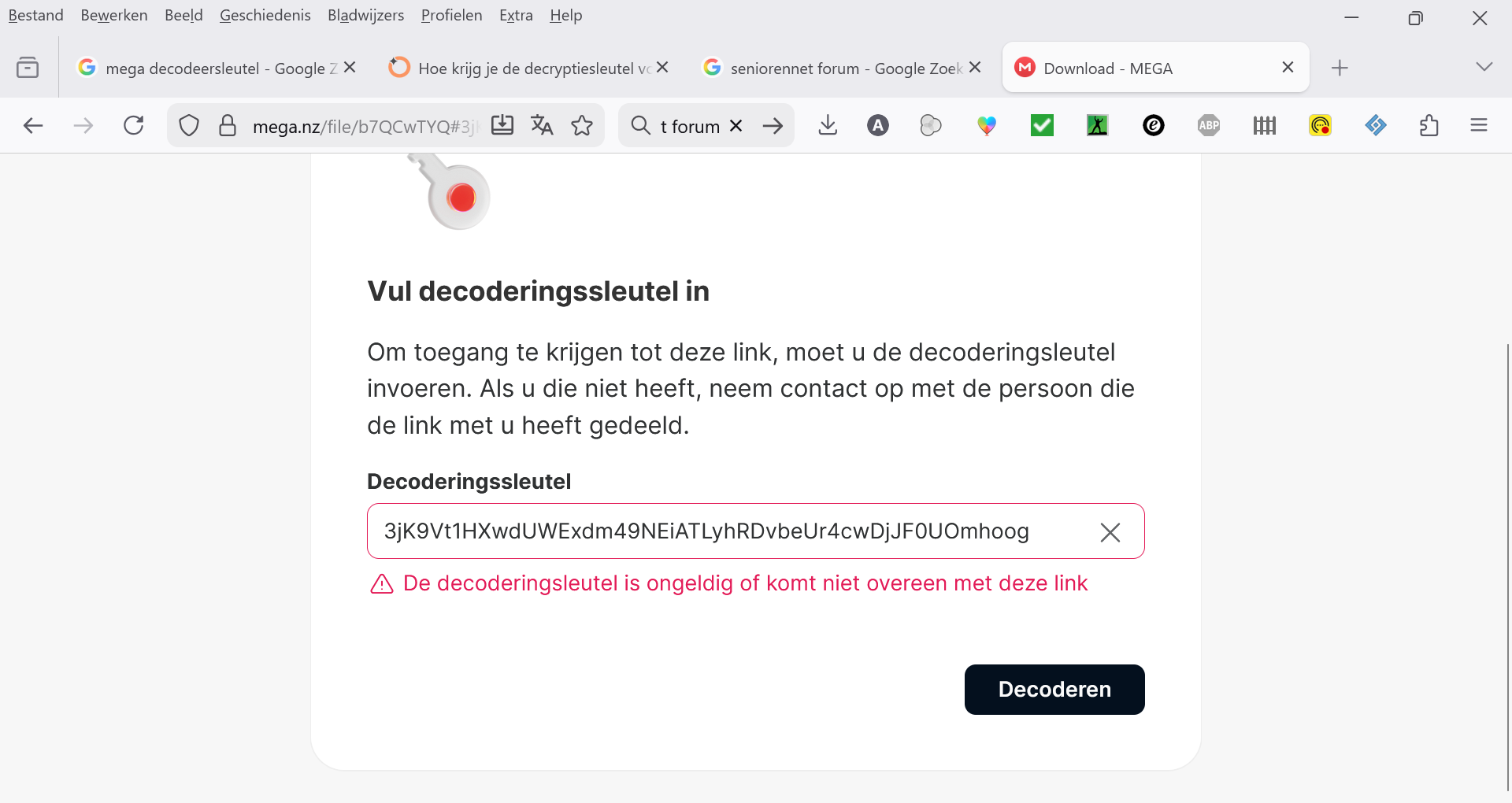
Task: Switch to the seniorennet forum tab
Action: coord(835,68)
